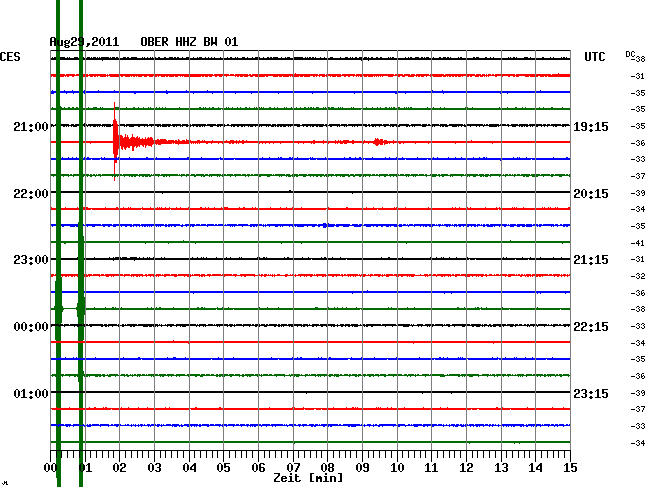650x494 pixels.
Task: Click minute tick label 15
Action: (x=570, y=468)
